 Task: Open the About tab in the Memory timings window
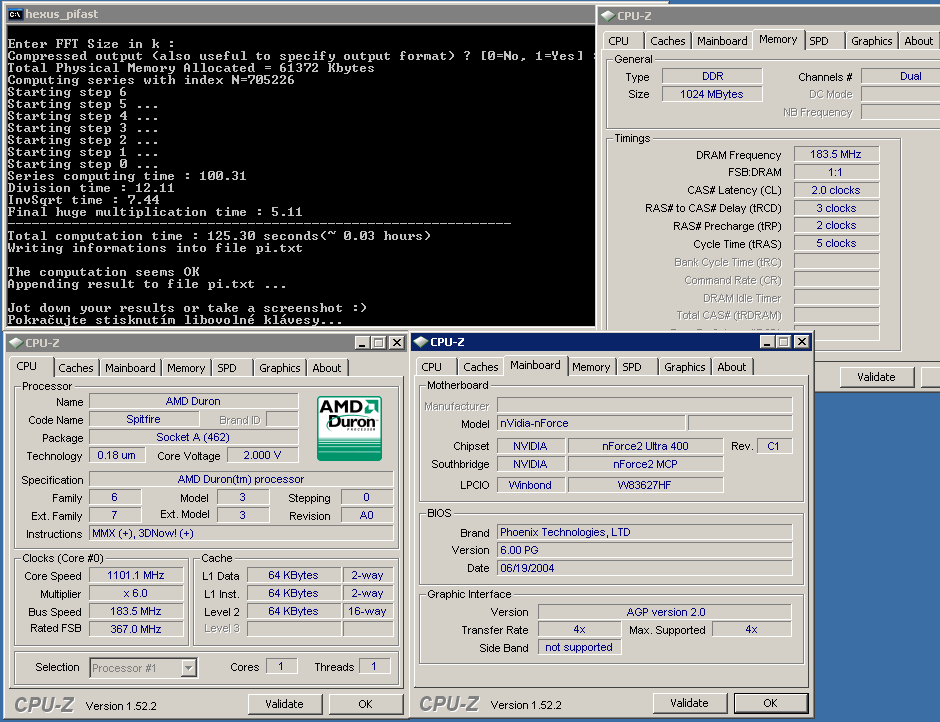tap(918, 41)
